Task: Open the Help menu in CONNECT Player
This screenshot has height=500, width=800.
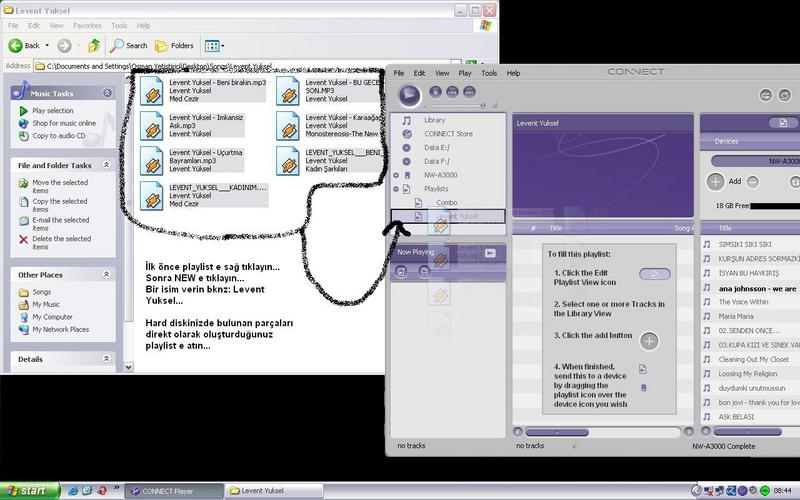Action: click(513, 73)
